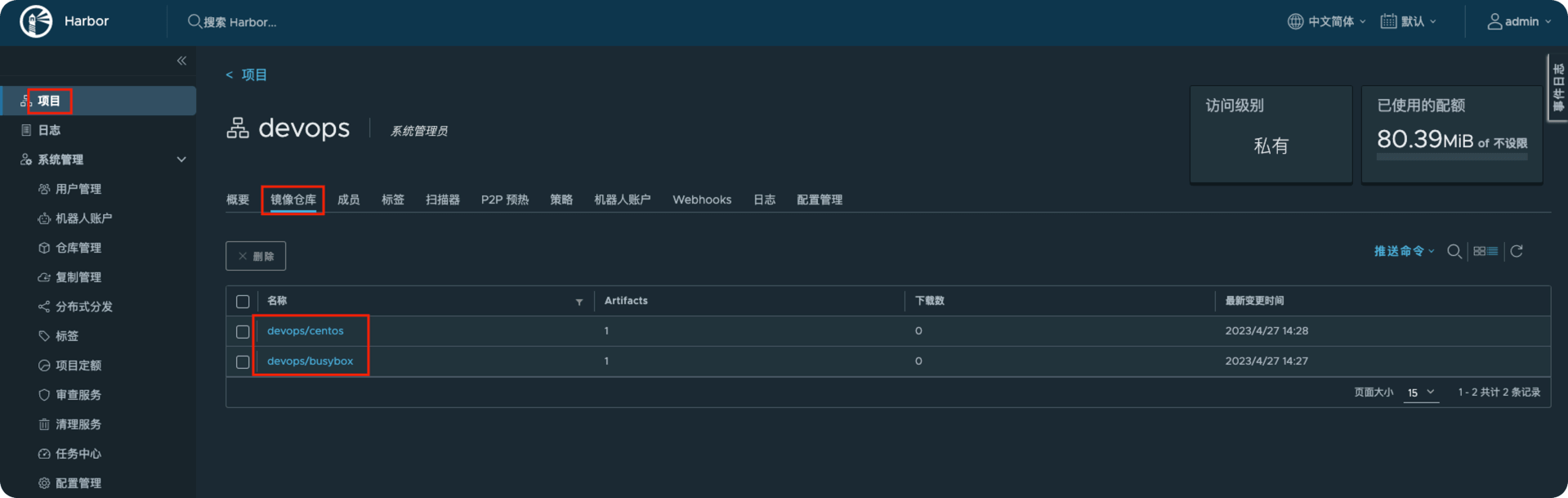
Task: Select 项目 in the sidebar
Action: pos(98,101)
